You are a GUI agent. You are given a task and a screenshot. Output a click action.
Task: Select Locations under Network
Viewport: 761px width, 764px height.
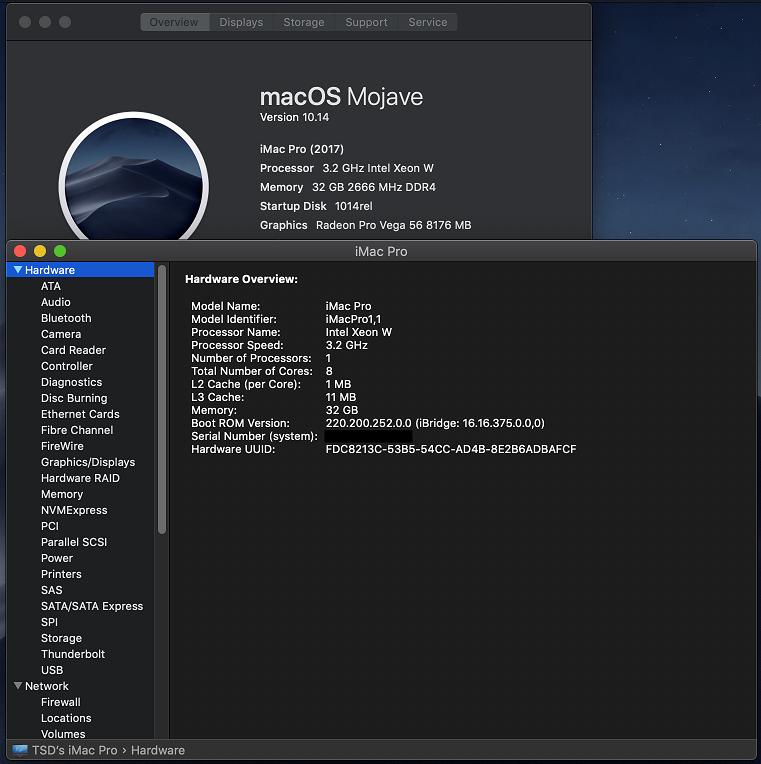[66, 718]
